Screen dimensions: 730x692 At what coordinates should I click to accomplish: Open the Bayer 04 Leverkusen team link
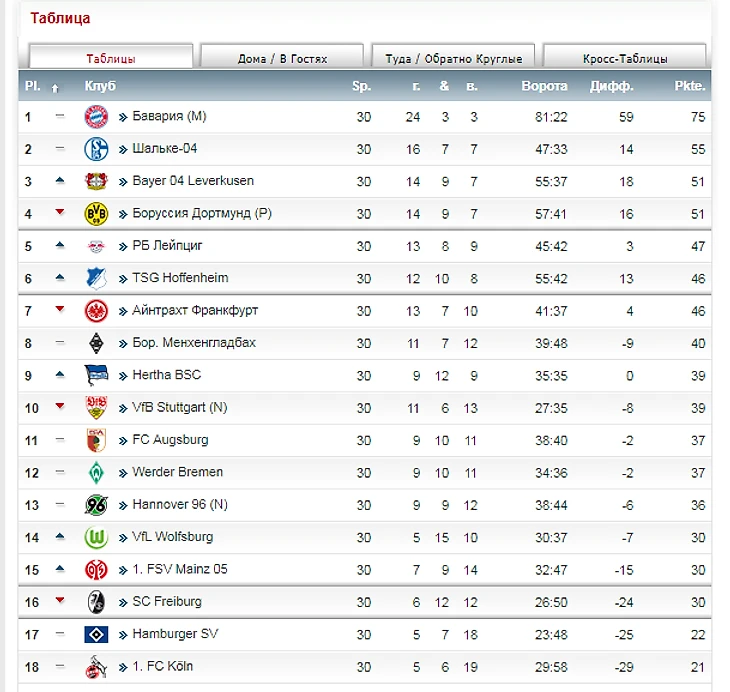[193, 181]
